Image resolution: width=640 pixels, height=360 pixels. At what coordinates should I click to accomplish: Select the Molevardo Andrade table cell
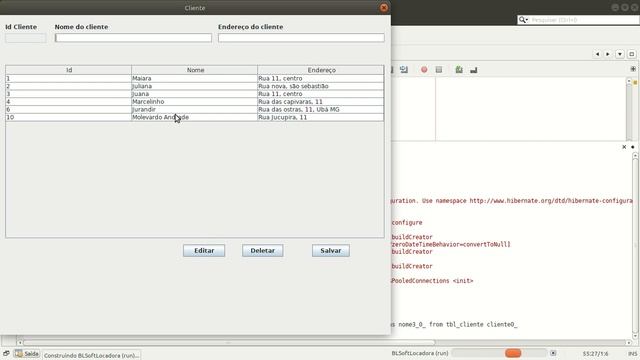(195, 117)
